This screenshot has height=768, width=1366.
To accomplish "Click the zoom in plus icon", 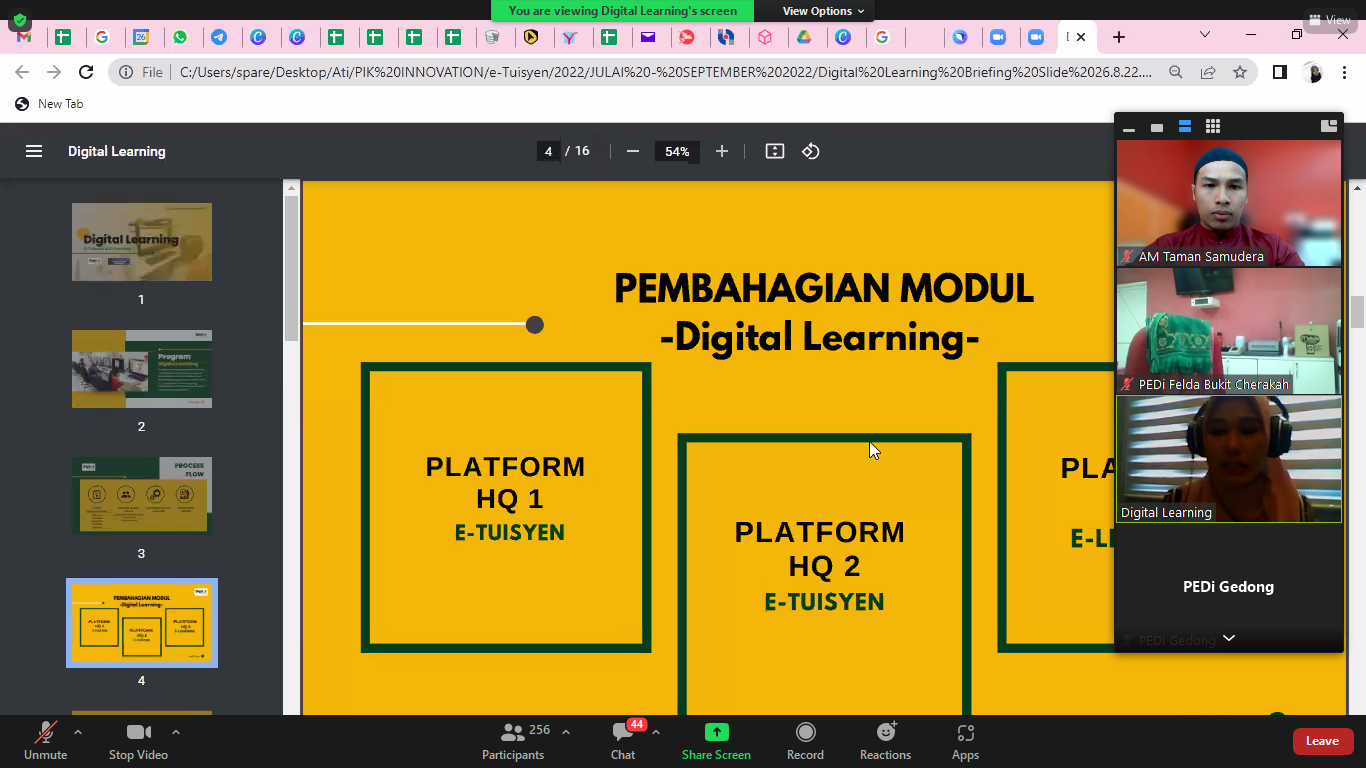I will pos(722,151).
